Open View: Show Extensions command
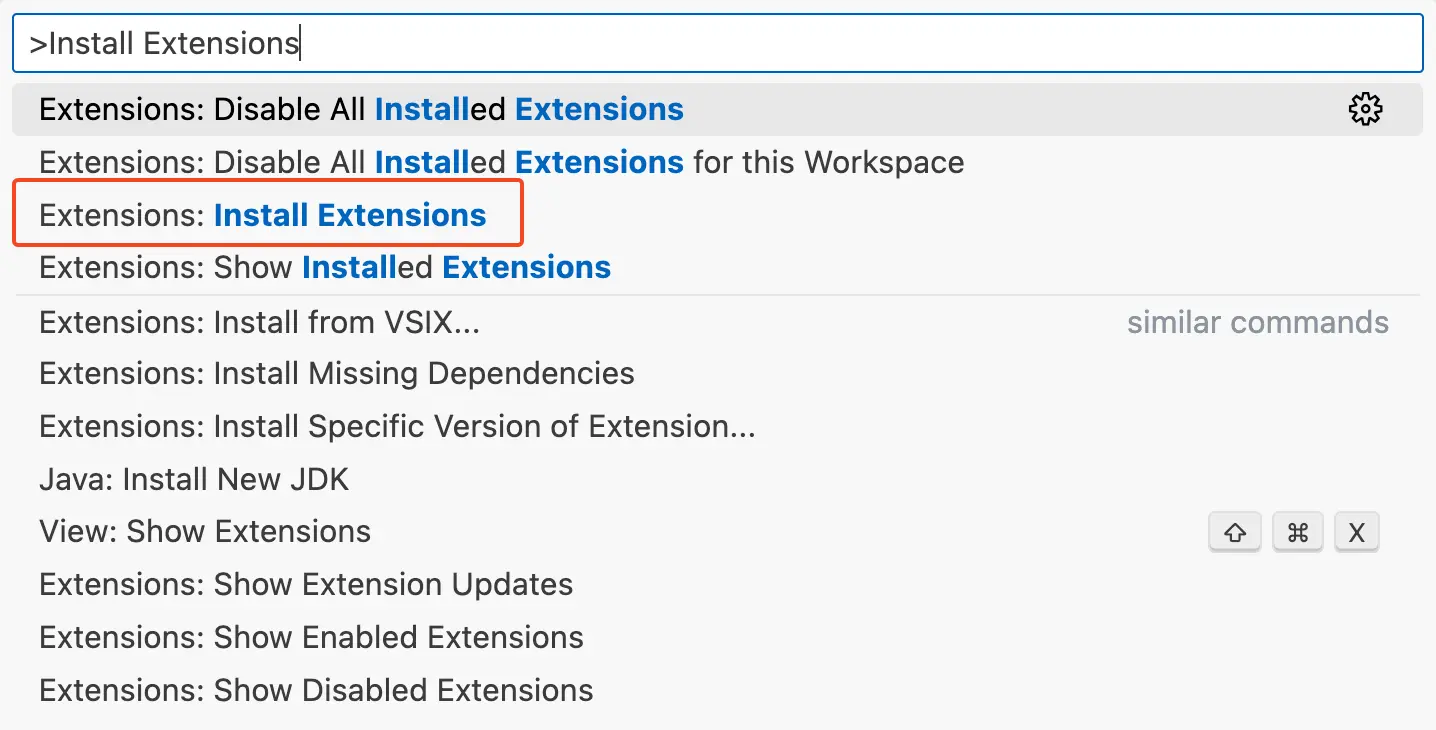Image resolution: width=1436 pixels, height=730 pixels. click(x=205, y=532)
